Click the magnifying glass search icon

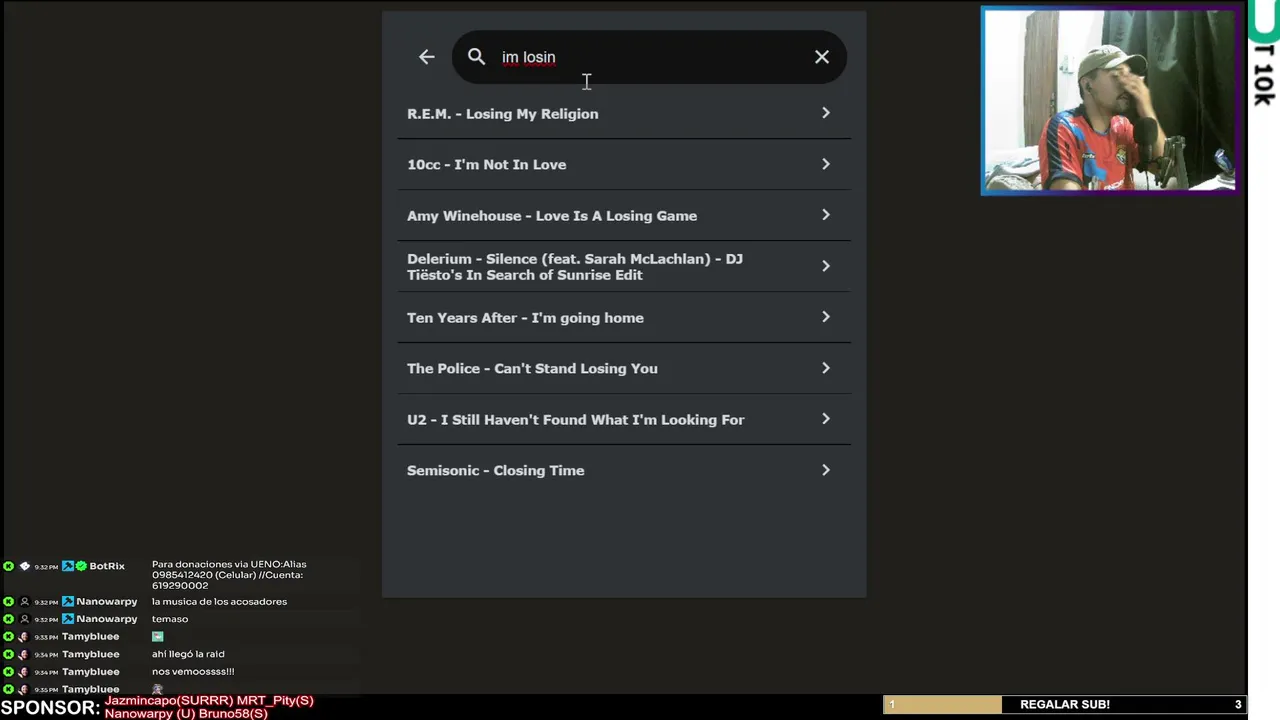476,57
